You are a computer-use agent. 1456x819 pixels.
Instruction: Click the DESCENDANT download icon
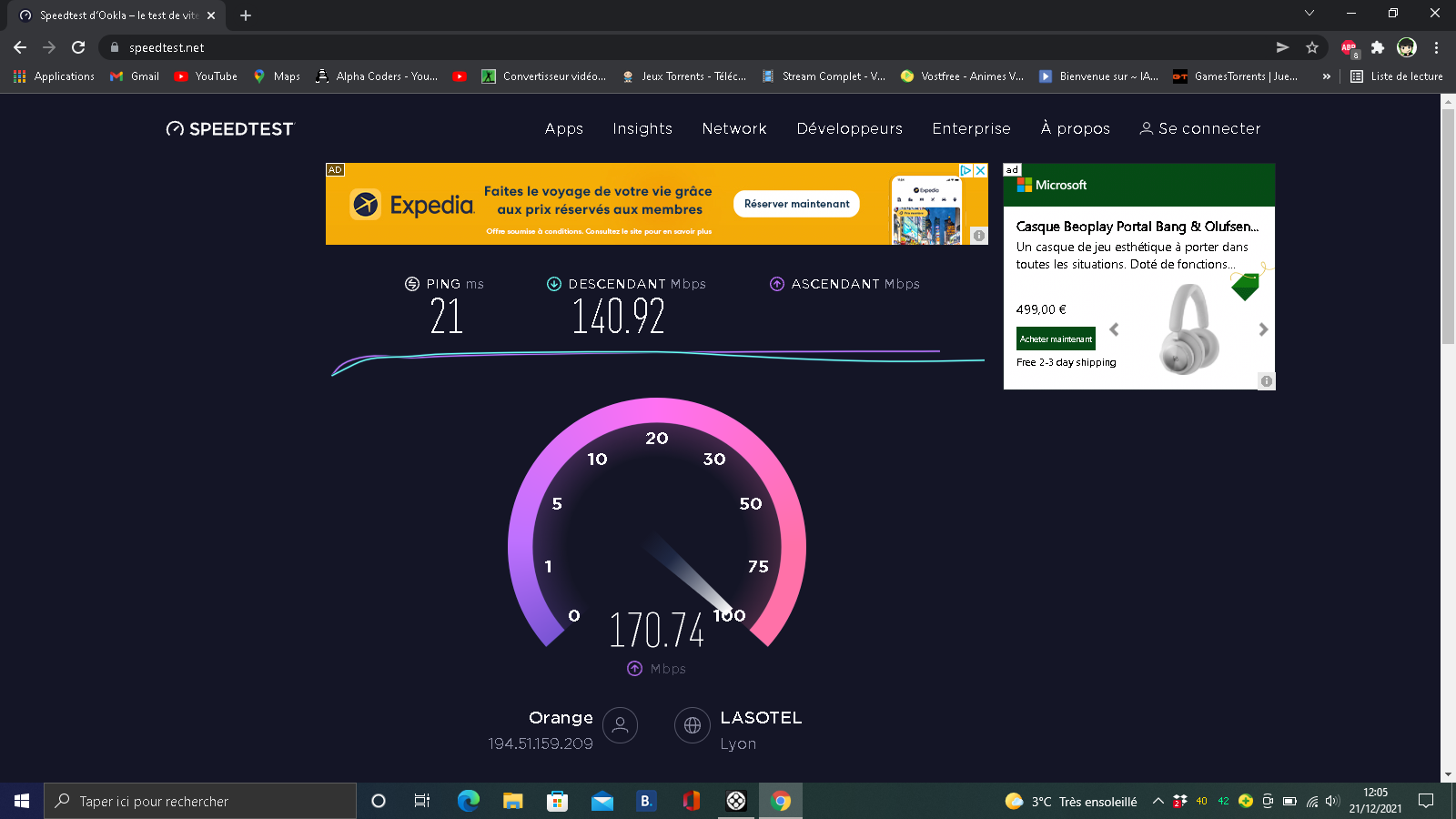point(554,284)
